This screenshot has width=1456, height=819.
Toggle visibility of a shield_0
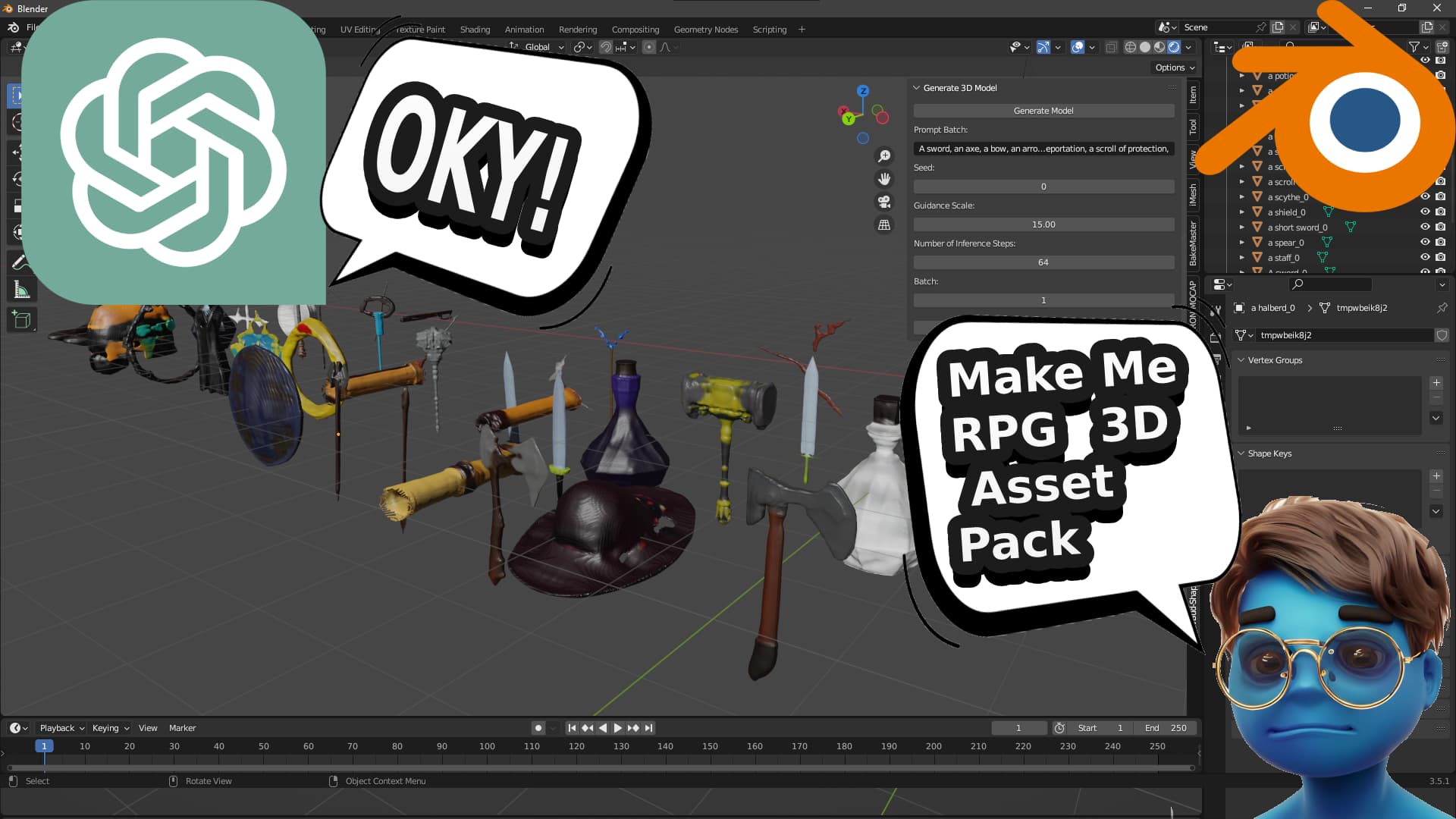(1425, 212)
